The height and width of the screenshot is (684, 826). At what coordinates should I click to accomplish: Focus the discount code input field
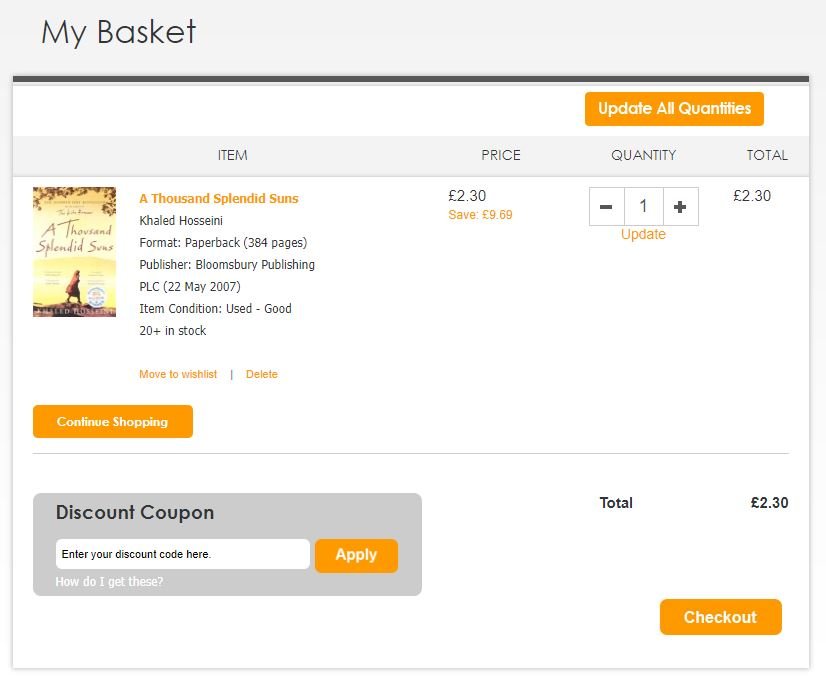point(182,554)
